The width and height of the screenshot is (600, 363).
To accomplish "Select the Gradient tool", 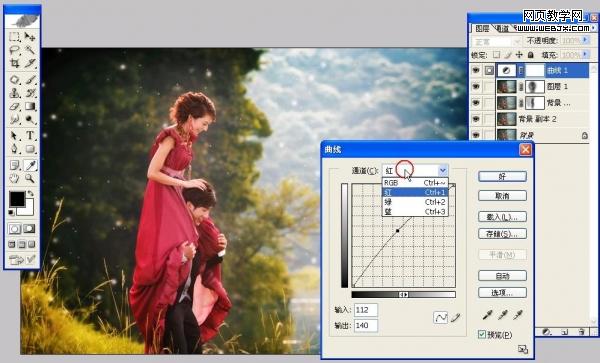I will point(30,106).
